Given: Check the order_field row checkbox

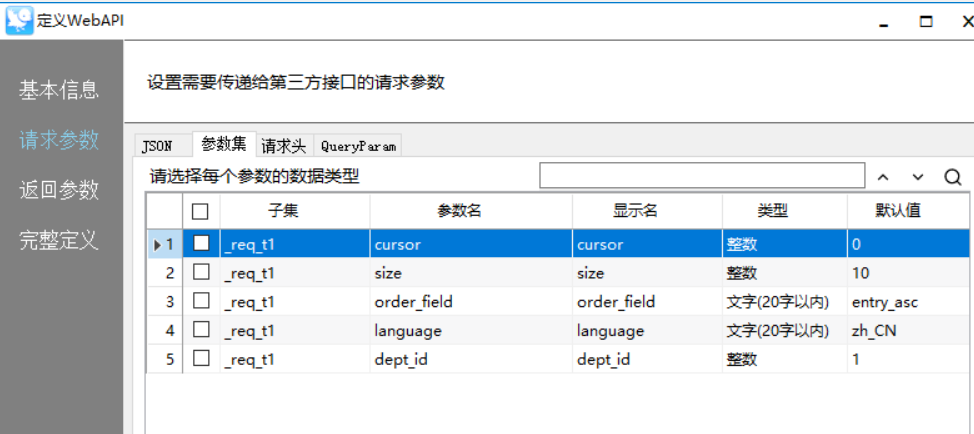Looking at the screenshot, I should (202, 301).
